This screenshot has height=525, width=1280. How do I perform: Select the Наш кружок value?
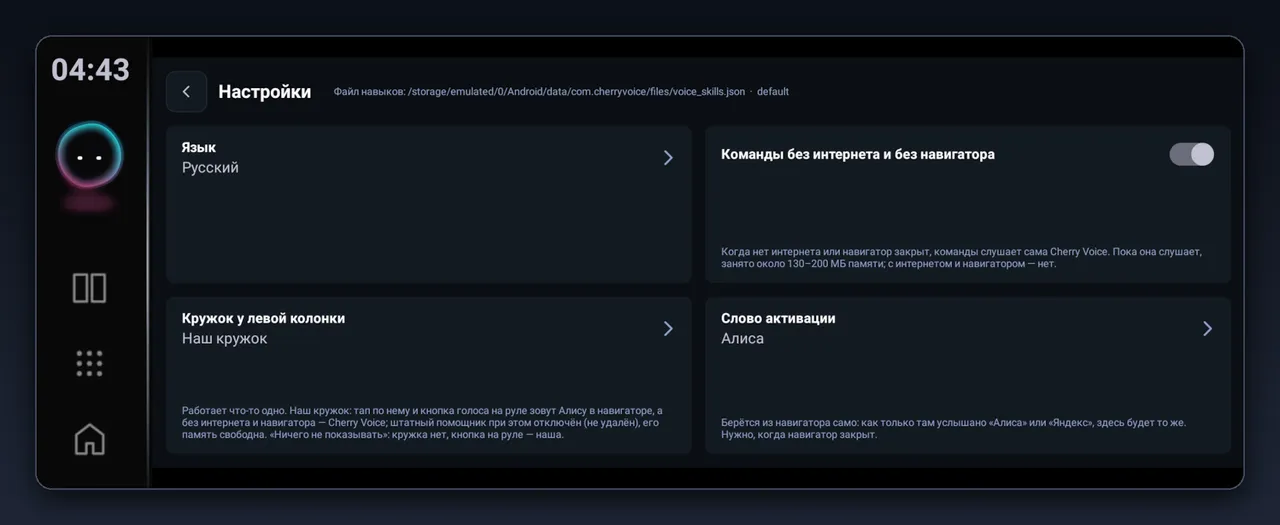[x=224, y=339]
